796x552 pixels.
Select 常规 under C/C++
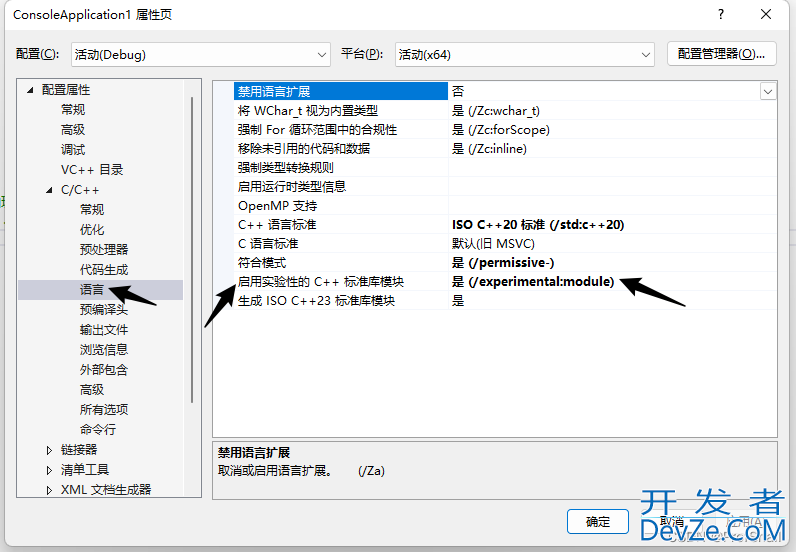click(92, 210)
